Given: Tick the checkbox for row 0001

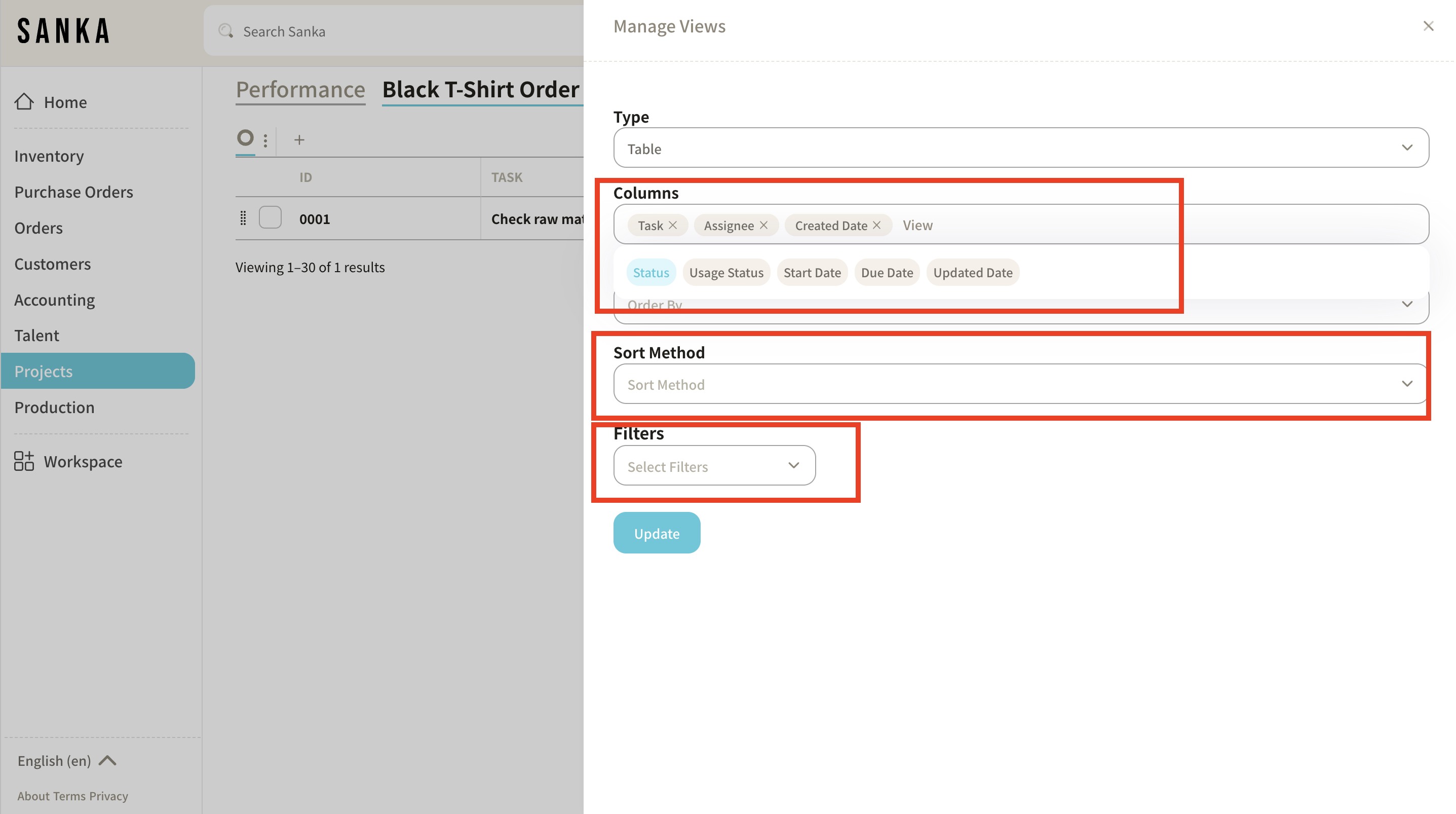Looking at the screenshot, I should [270, 218].
